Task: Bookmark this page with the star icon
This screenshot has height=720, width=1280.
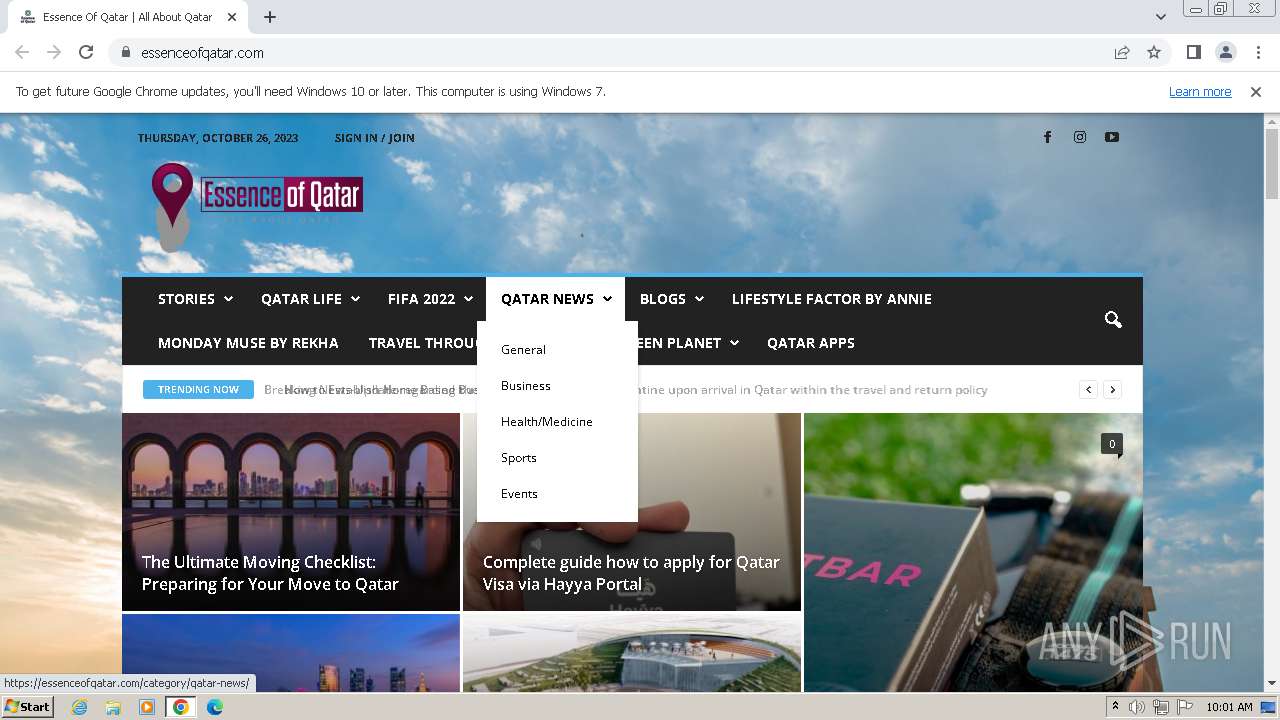Action: coord(1154,52)
